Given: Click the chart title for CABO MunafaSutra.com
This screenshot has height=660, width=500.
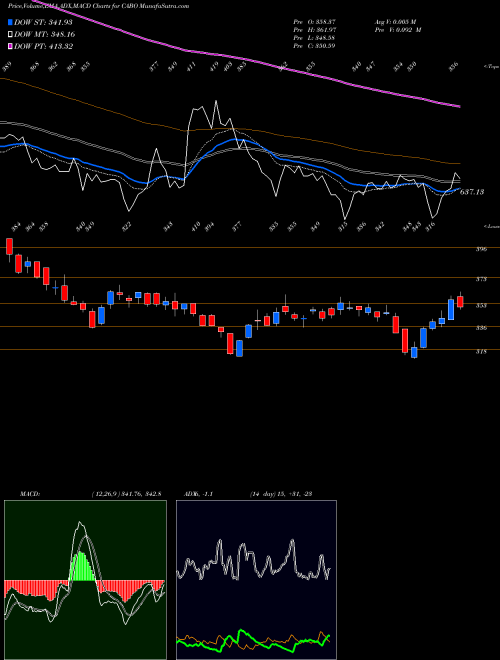Looking at the screenshot, I should click(98, 6).
